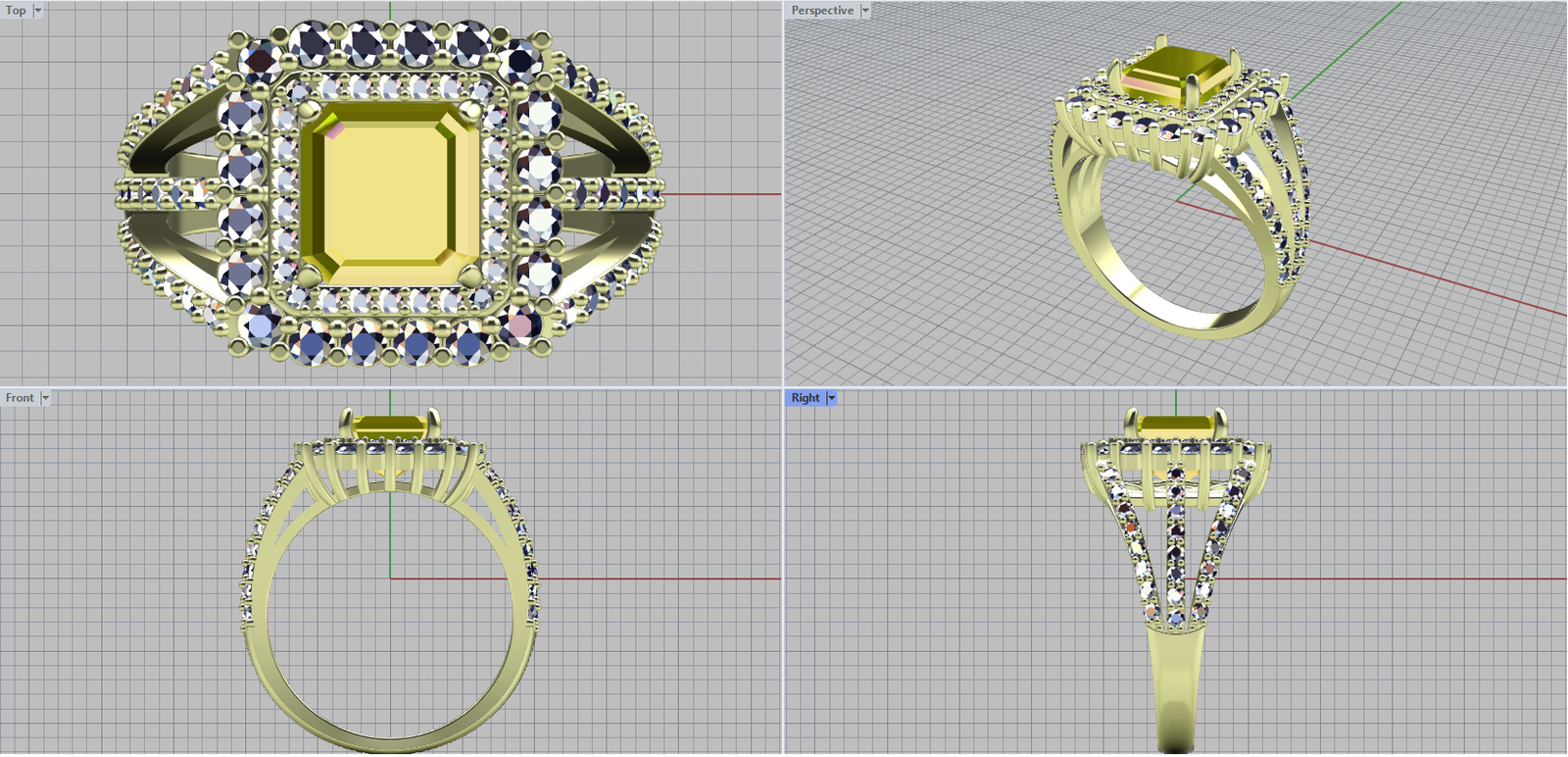Click the Perspective viewport title label

[x=822, y=10]
